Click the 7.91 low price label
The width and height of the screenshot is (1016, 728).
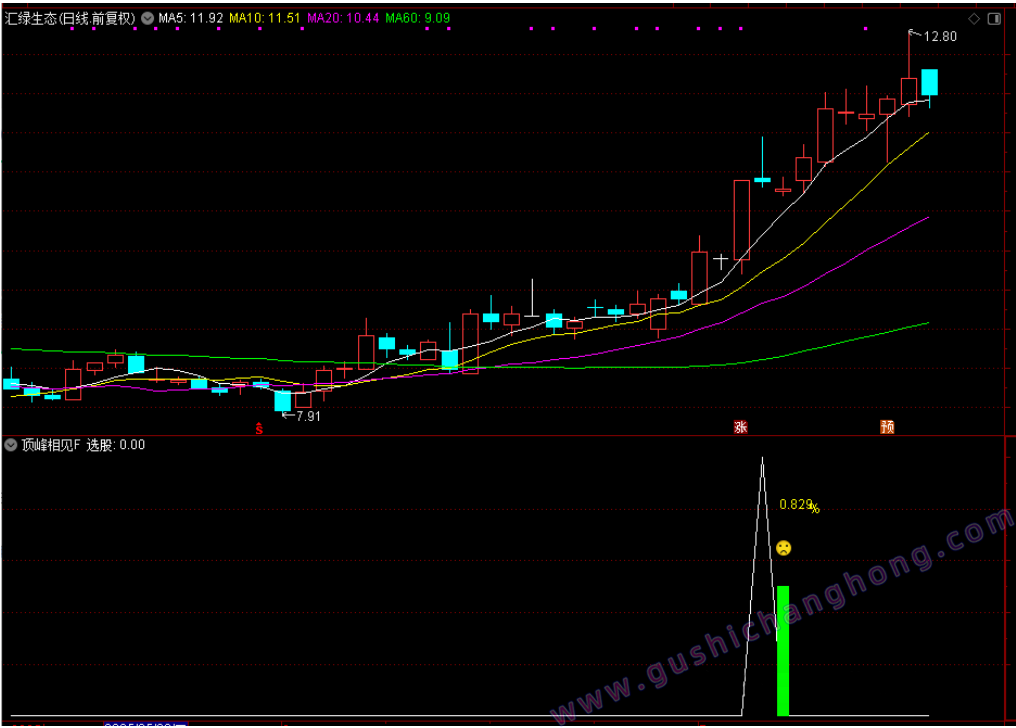coord(308,416)
